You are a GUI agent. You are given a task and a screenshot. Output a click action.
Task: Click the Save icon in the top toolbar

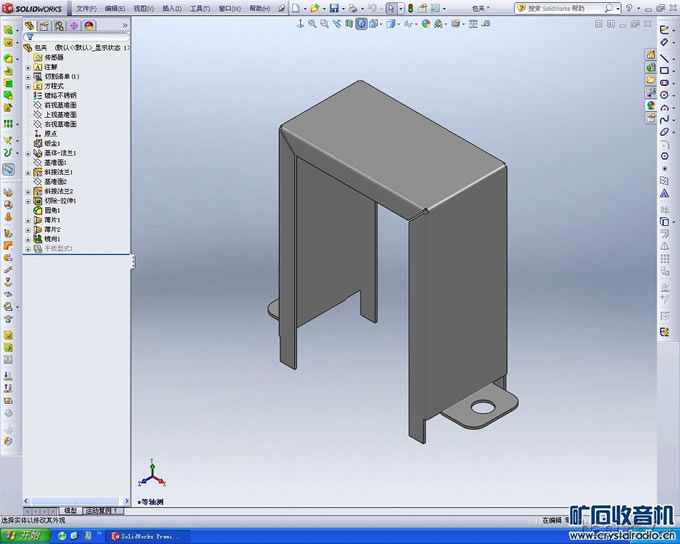334,8
